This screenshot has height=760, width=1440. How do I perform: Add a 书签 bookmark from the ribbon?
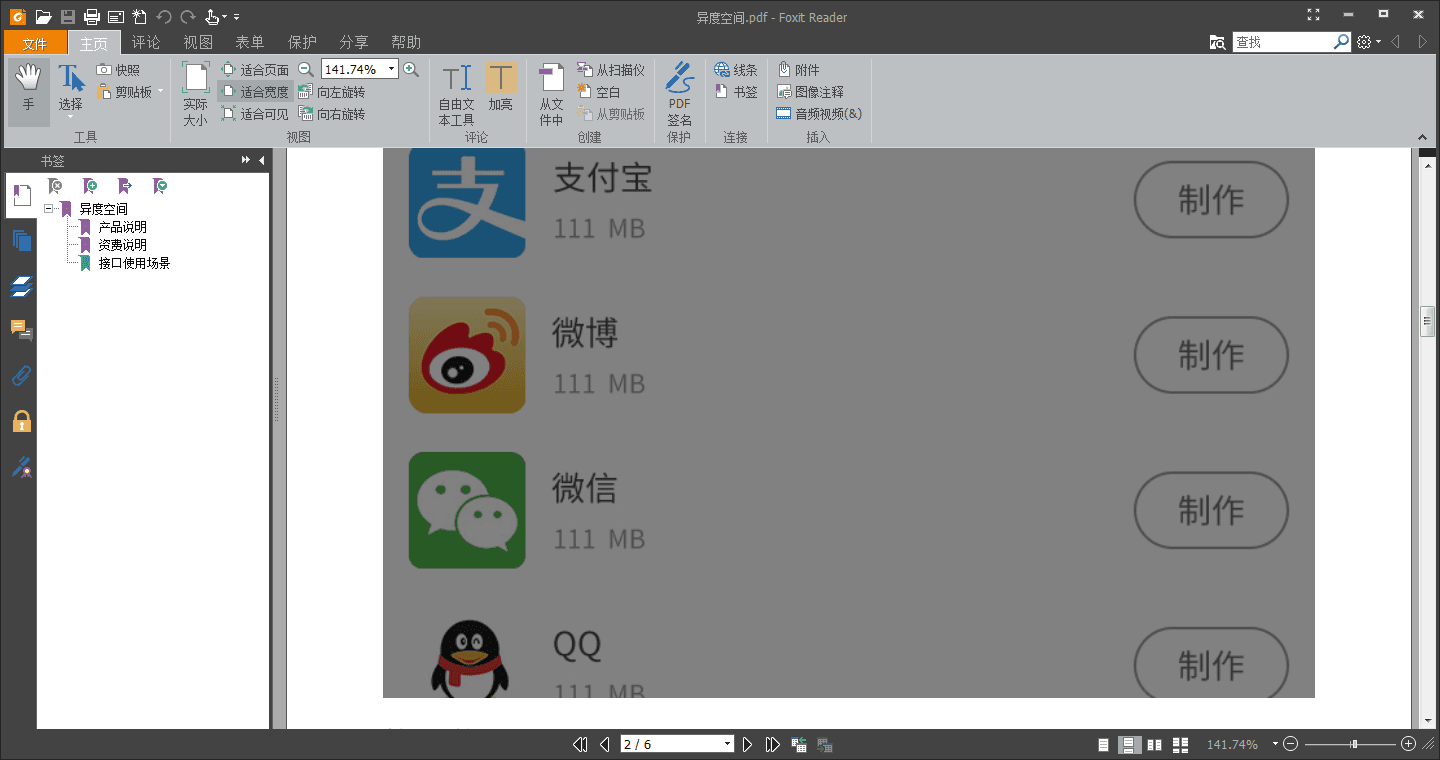pos(736,92)
